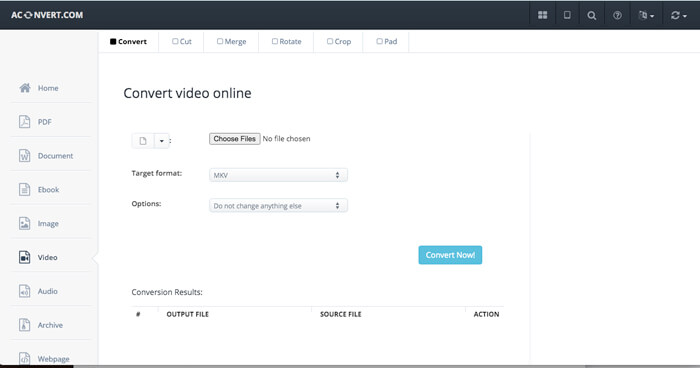Switch to the Pad tab
The width and height of the screenshot is (700, 368).
386,42
